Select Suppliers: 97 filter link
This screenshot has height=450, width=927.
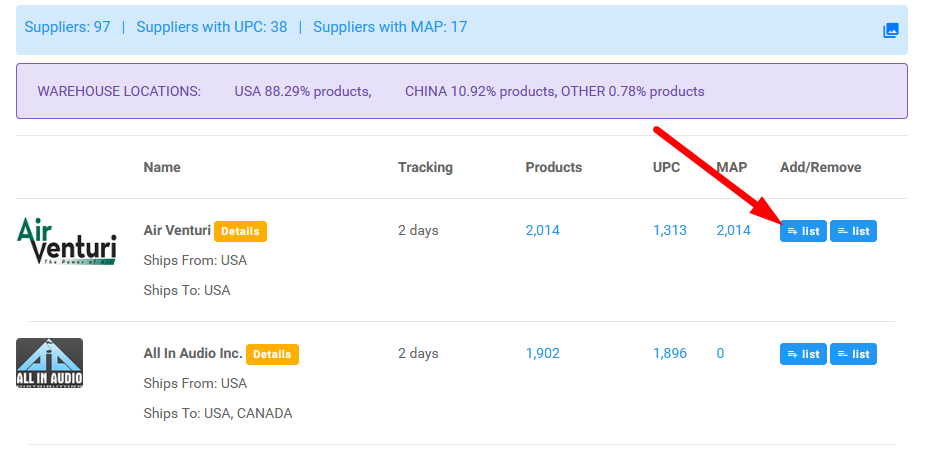pyautogui.click(x=67, y=27)
